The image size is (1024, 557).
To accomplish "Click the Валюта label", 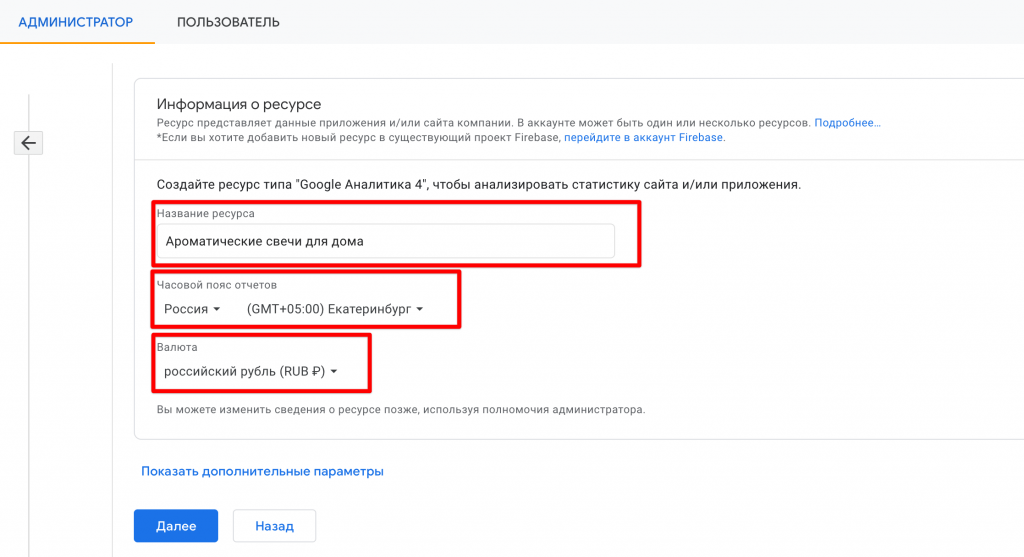I will (175, 347).
